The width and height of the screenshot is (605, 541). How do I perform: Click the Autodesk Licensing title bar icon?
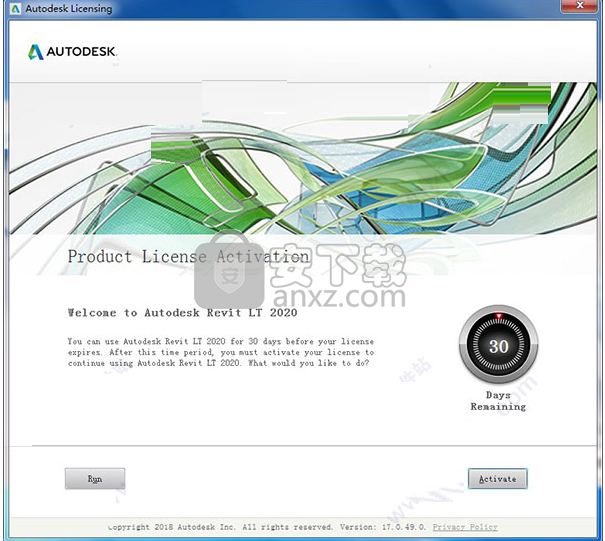15,8
